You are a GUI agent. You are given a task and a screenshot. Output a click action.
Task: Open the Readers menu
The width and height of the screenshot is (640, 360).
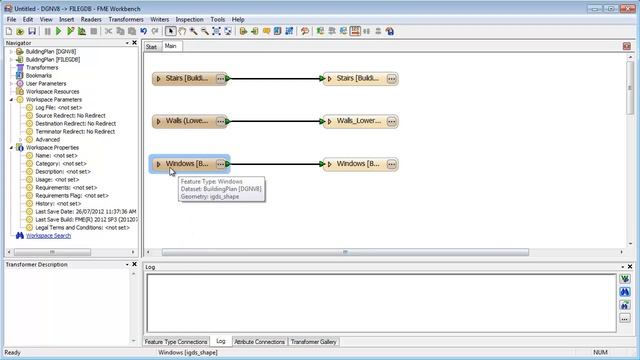click(91, 19)
